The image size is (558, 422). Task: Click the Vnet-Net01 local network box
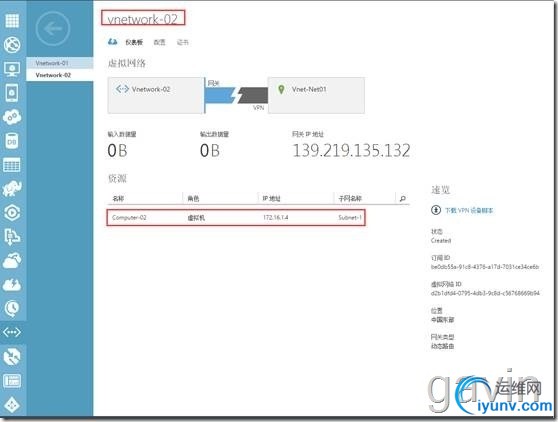(x=316, y=95)
